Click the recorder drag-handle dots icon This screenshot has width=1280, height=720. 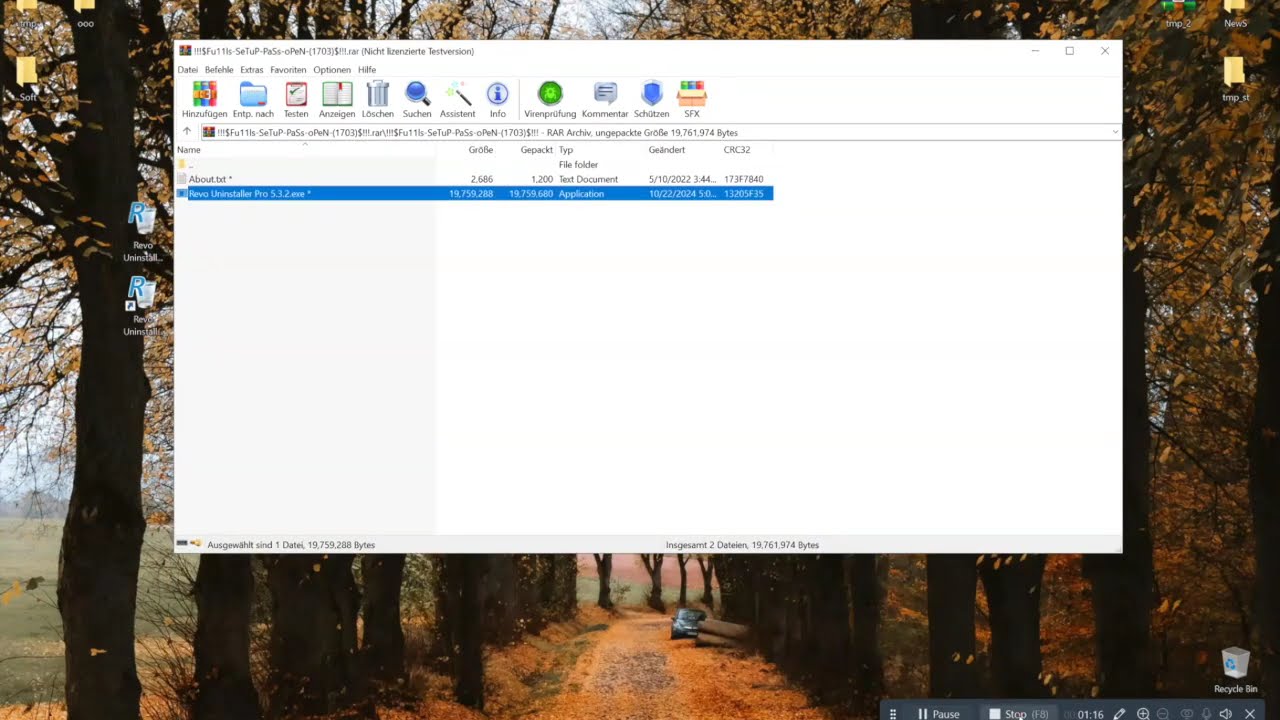point(893,714)
